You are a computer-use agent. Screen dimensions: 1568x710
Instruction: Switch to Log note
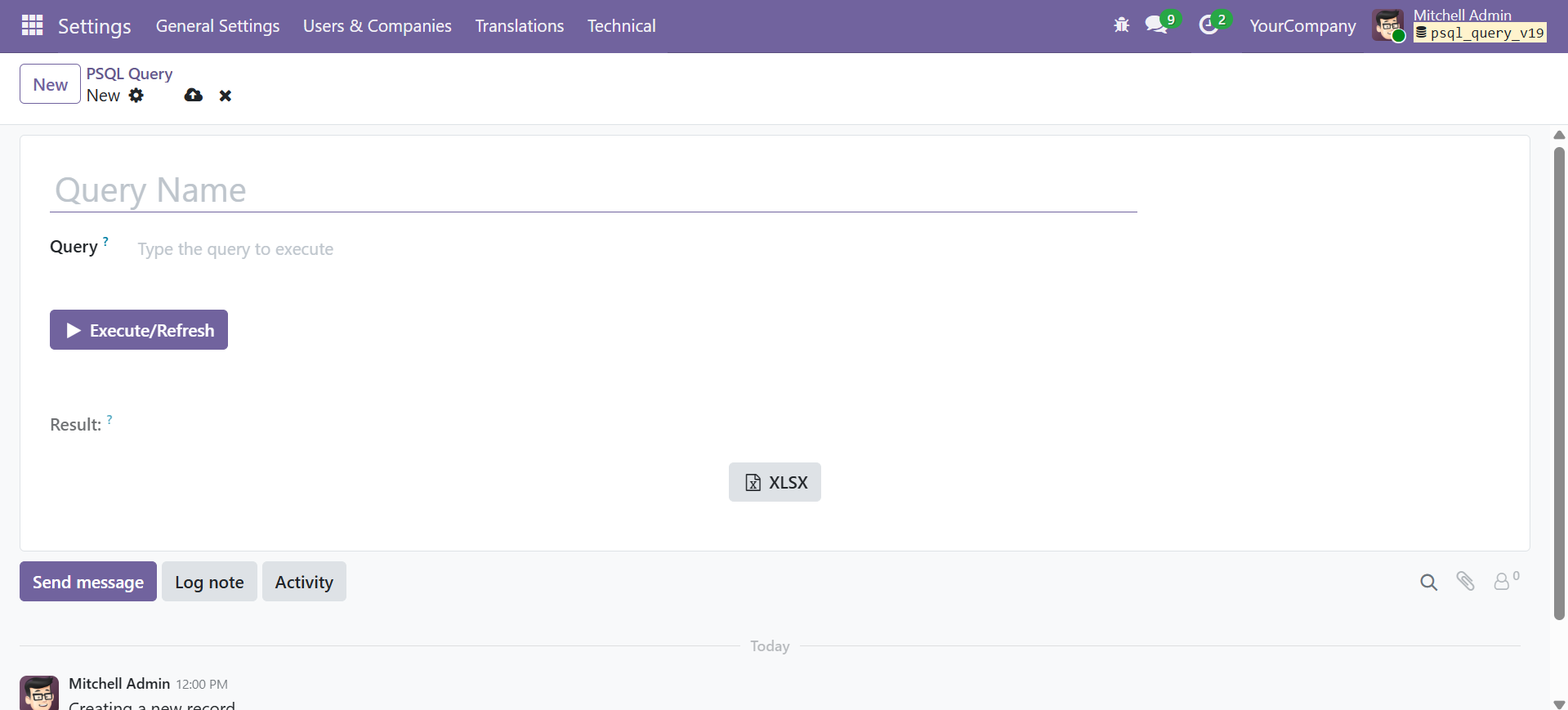click(x=209, y=582)
